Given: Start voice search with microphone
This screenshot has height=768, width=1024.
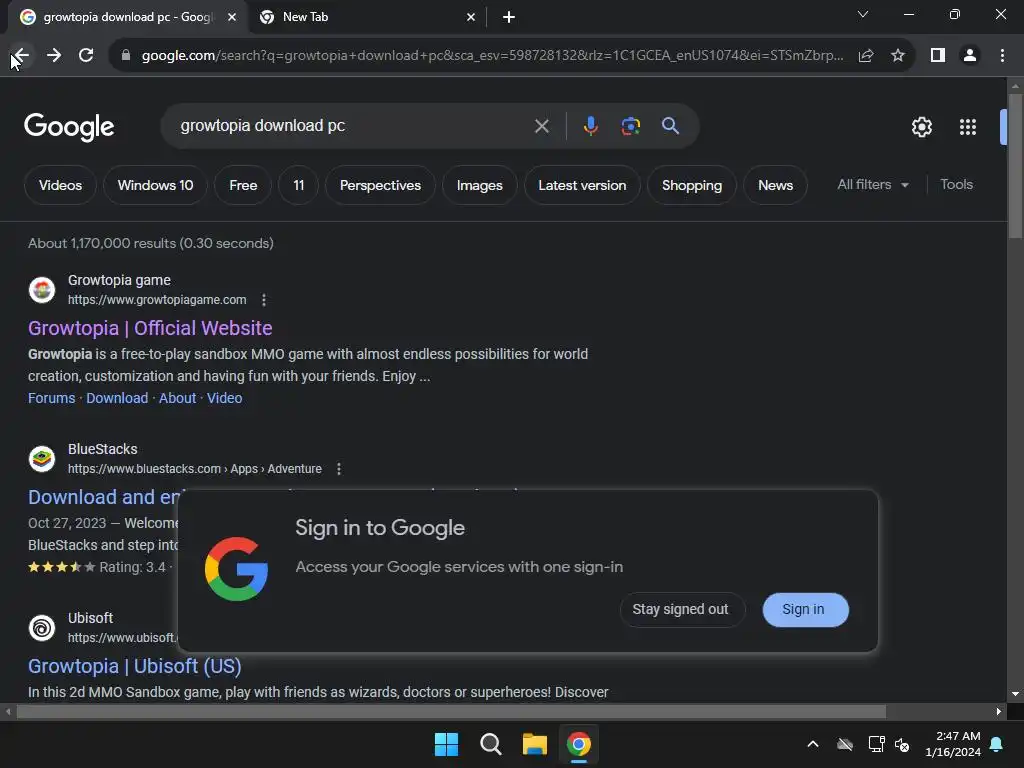Looking at the screenshot, I should click(590, 126).
